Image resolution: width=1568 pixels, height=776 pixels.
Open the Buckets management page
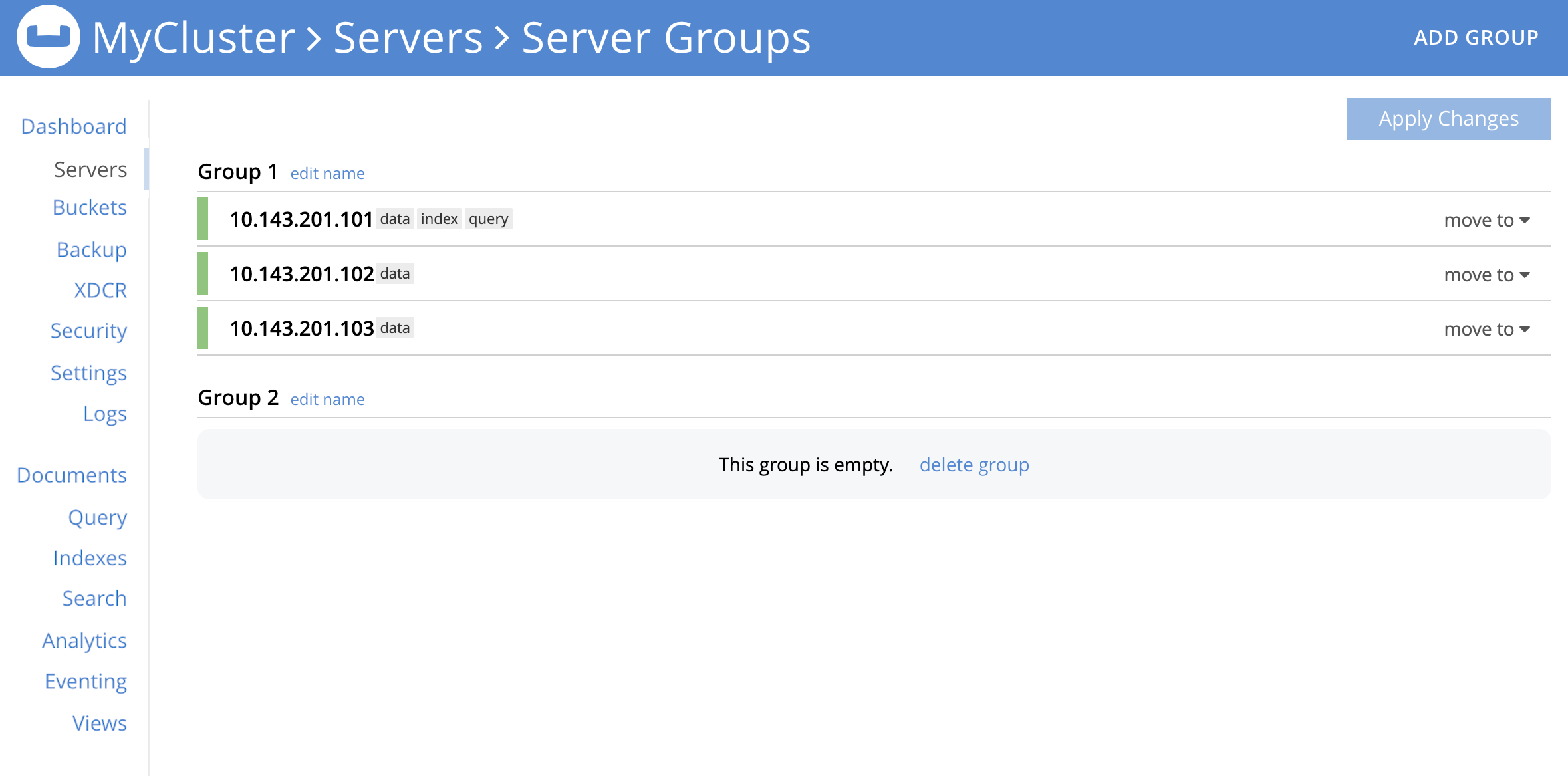[x=90, y=208]
